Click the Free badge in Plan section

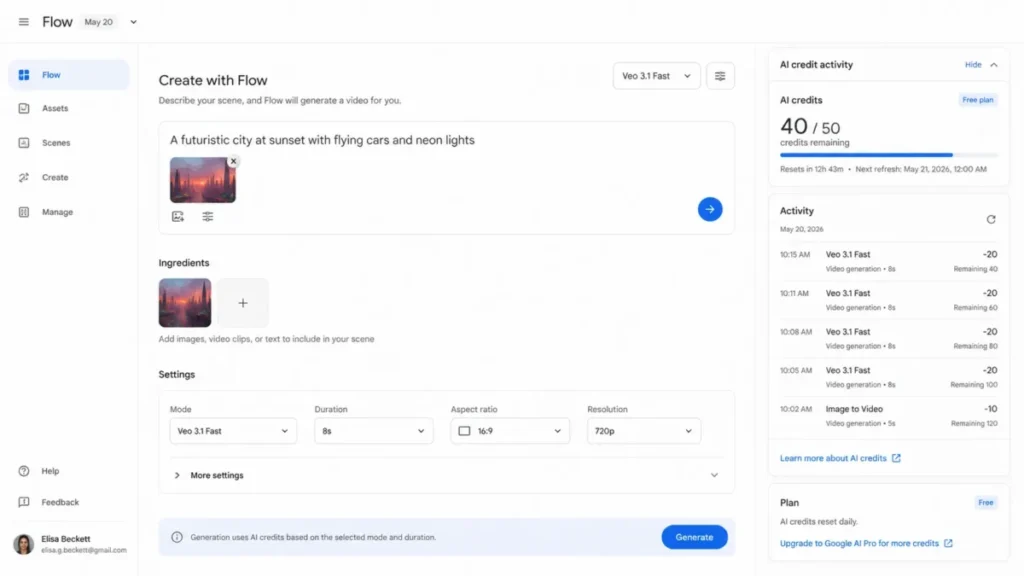985,503
